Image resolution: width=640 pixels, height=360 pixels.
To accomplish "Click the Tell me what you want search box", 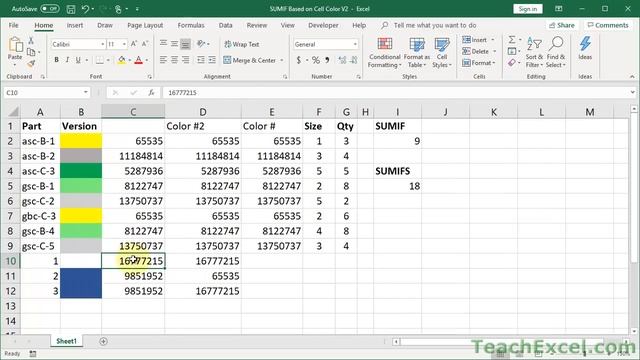I will (435, 25).
